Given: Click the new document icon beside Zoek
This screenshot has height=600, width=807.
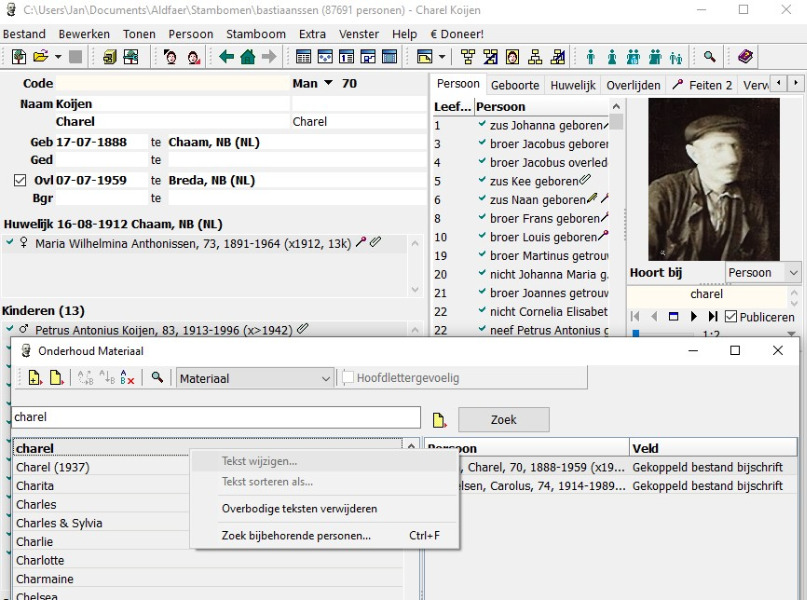Looking at the screenshot, I should [438, 420].
